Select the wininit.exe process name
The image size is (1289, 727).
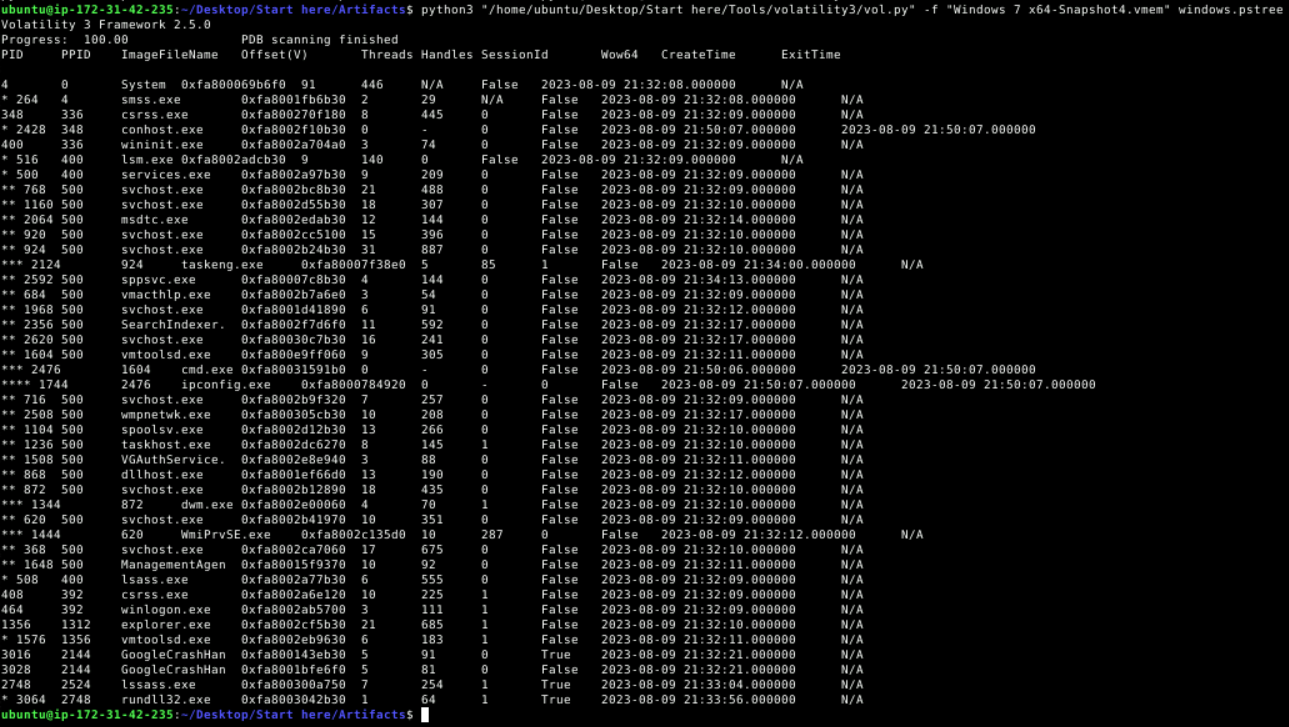pos(162,144)
